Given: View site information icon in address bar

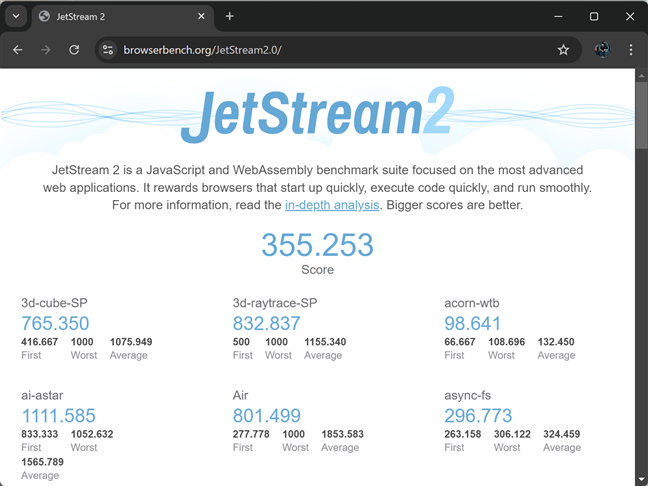Looking at the screenshot, I should click(108, 50).
